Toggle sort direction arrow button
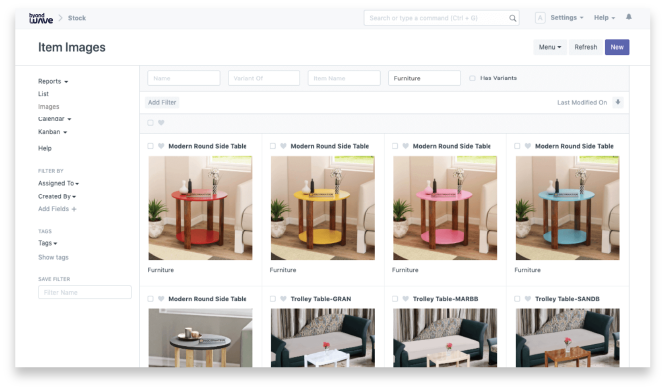The image size is (666, 390). click(618, 102)
